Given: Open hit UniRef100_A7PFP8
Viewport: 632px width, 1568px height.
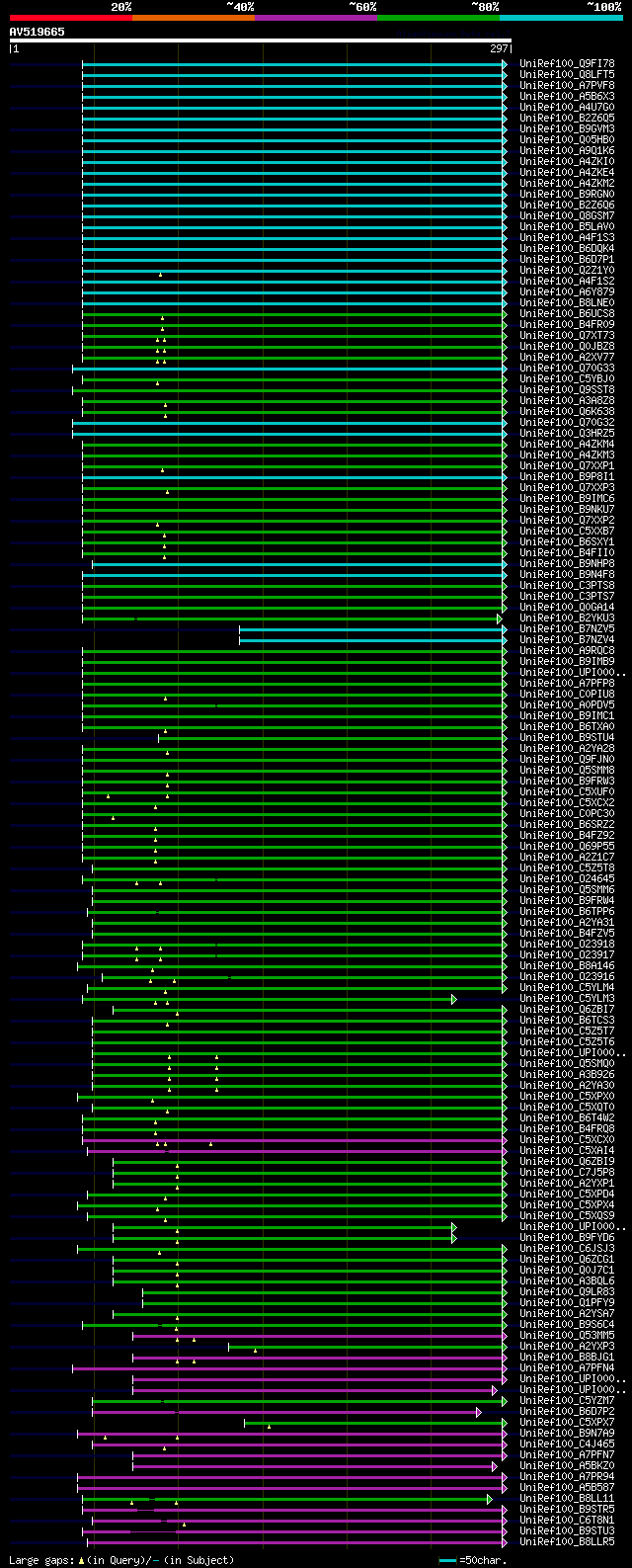Looking at the screenshot, I should [567, 683].
